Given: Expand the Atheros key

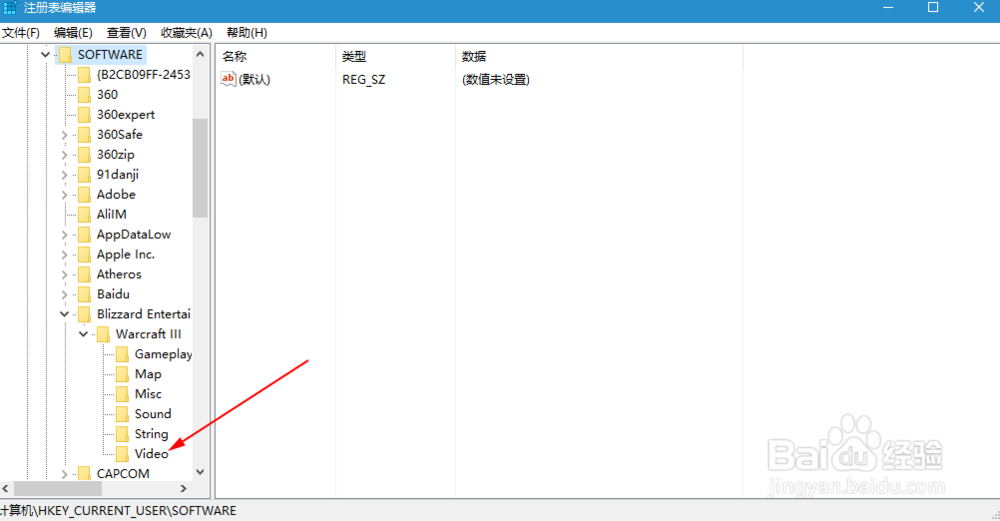Looking at the screenshot, I should point(64,274).
